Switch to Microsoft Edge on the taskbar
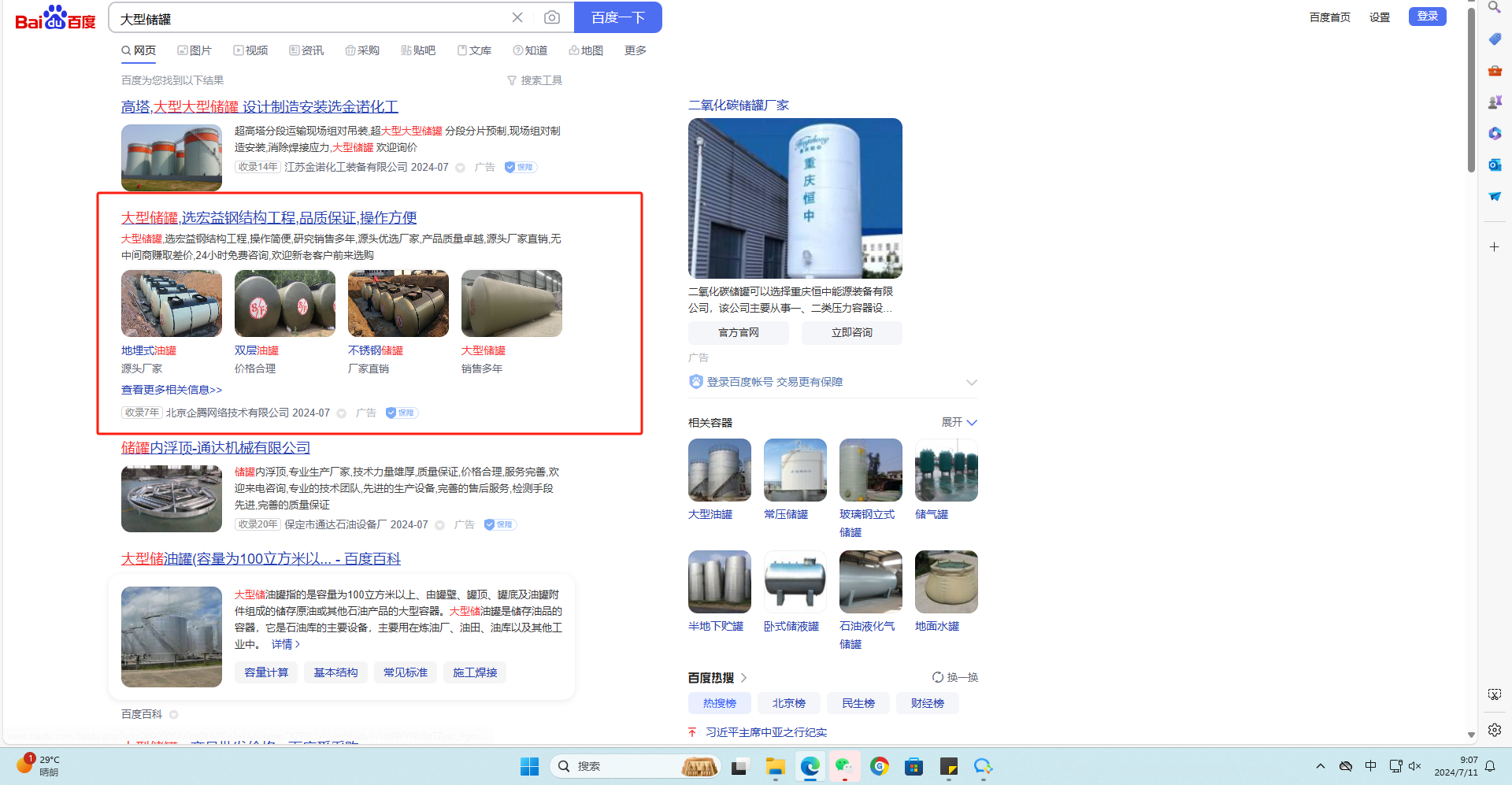The height and width of the screenshot is (785, 1512). click(810, 766)
